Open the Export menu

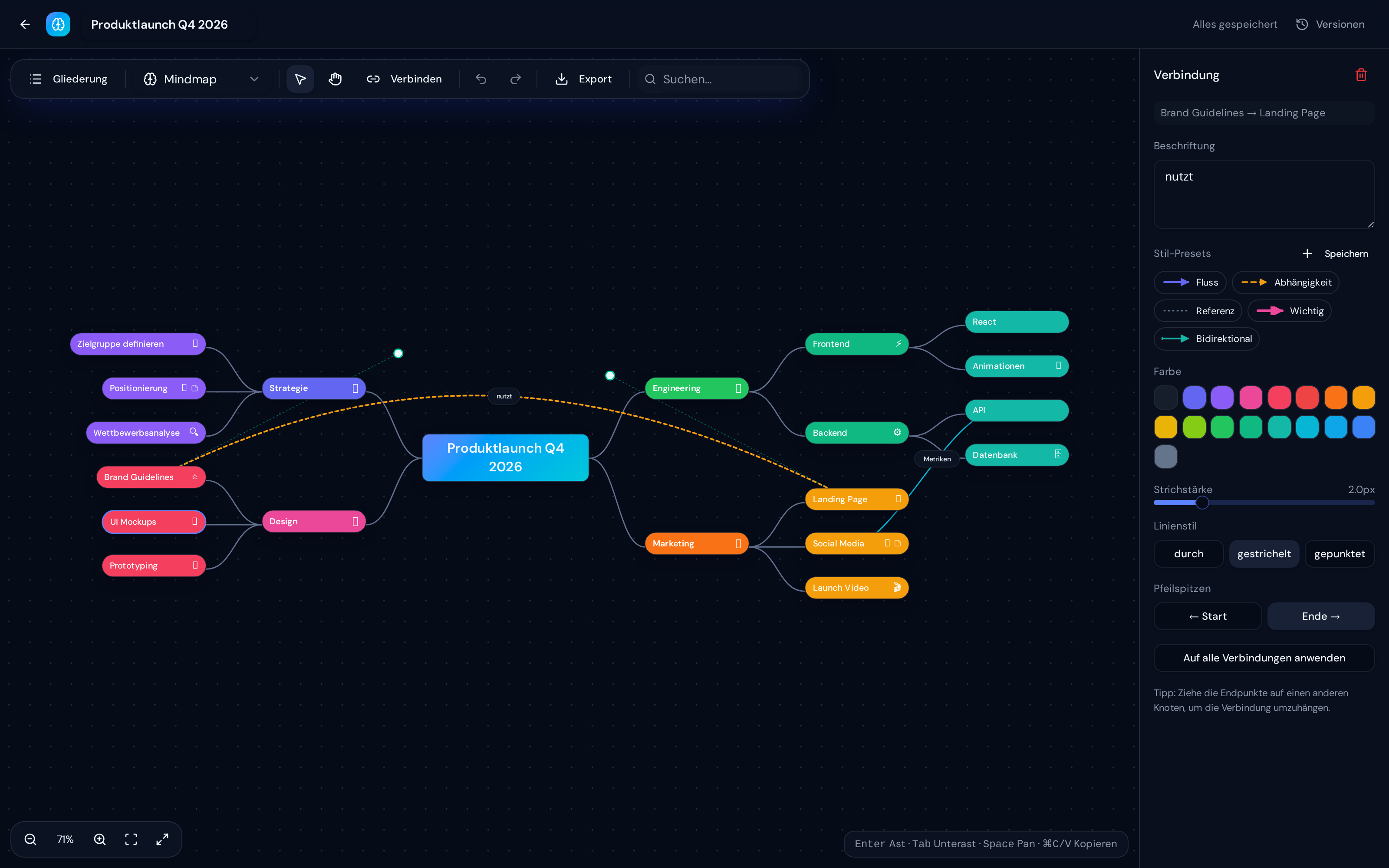point(583,79)
